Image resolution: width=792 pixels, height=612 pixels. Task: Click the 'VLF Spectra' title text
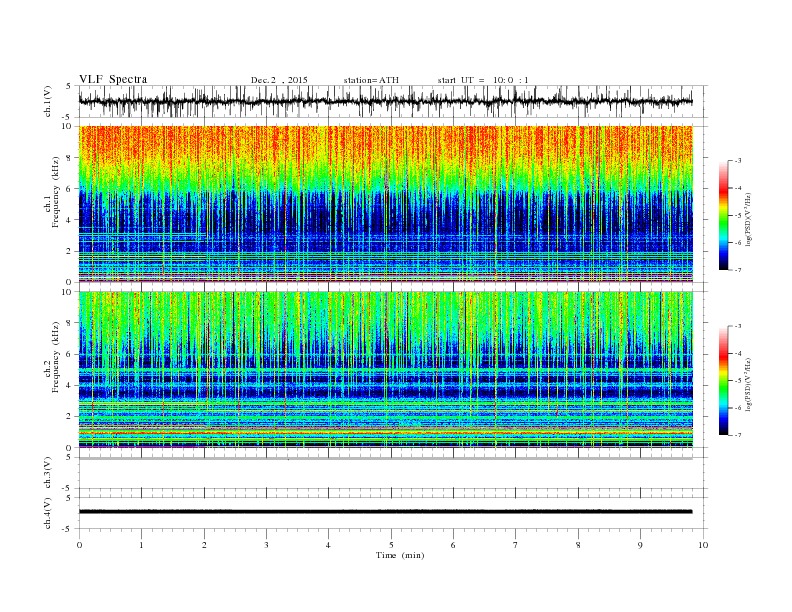coord(113,79)
